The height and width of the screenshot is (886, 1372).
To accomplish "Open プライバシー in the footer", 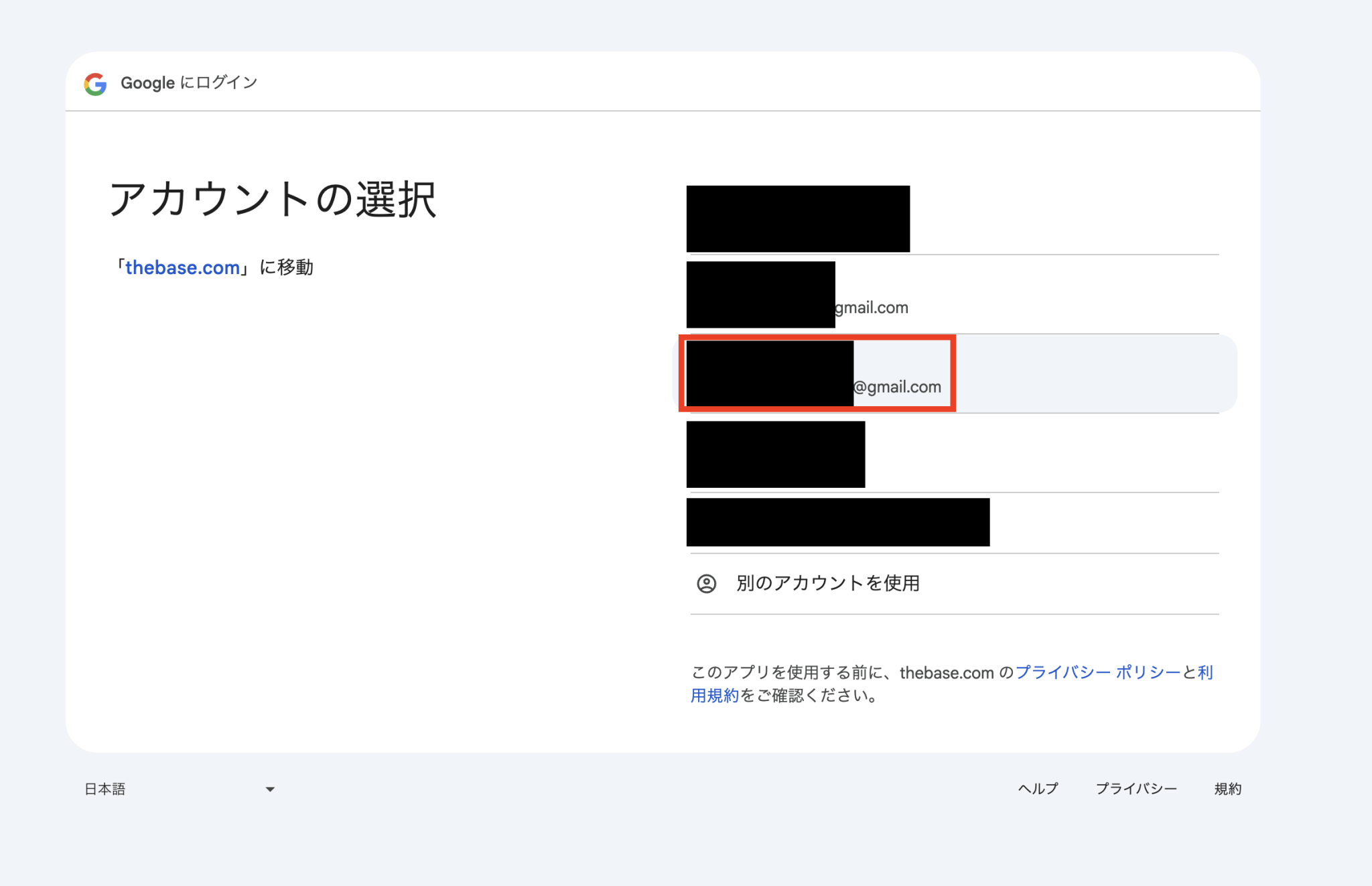I will coord(1136,789).
